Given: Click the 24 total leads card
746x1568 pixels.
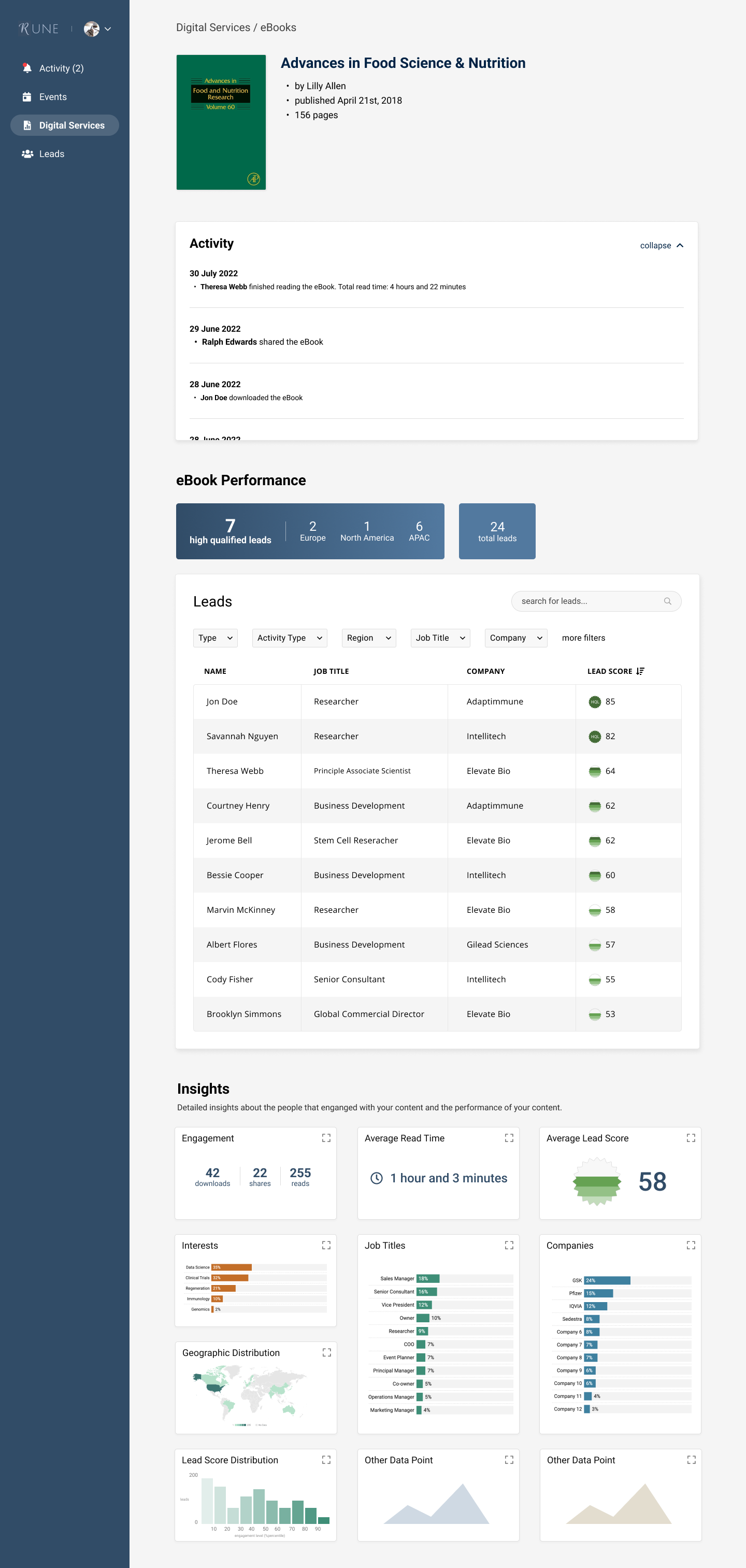Looking at the screenshot, I should point(497,531).
